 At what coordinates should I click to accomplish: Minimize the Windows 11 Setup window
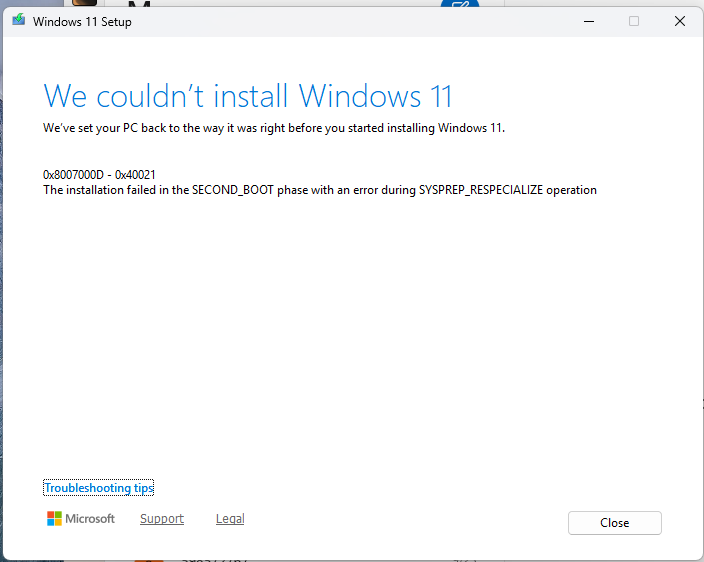589,21
